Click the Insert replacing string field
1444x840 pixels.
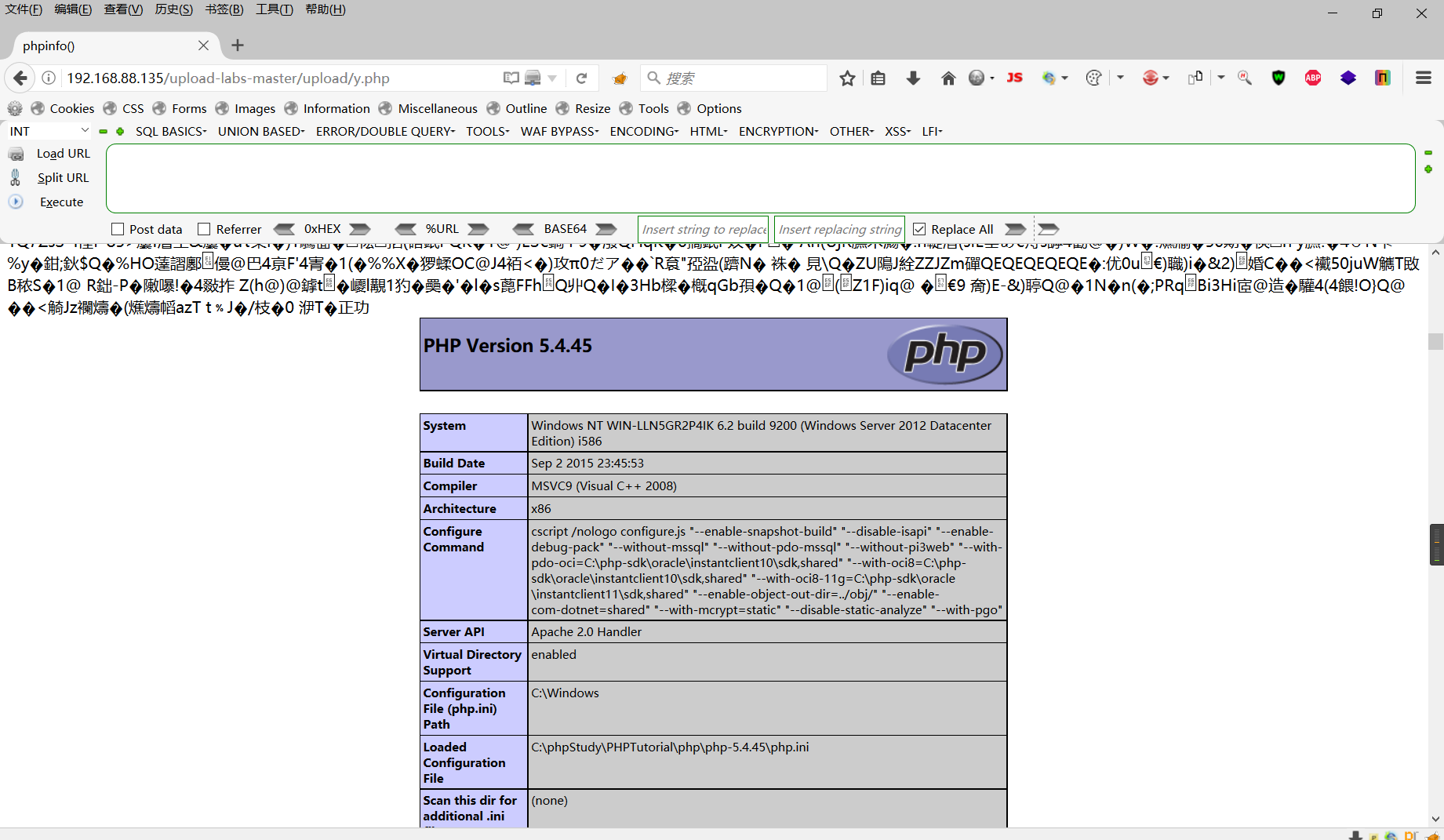(839, 229)
